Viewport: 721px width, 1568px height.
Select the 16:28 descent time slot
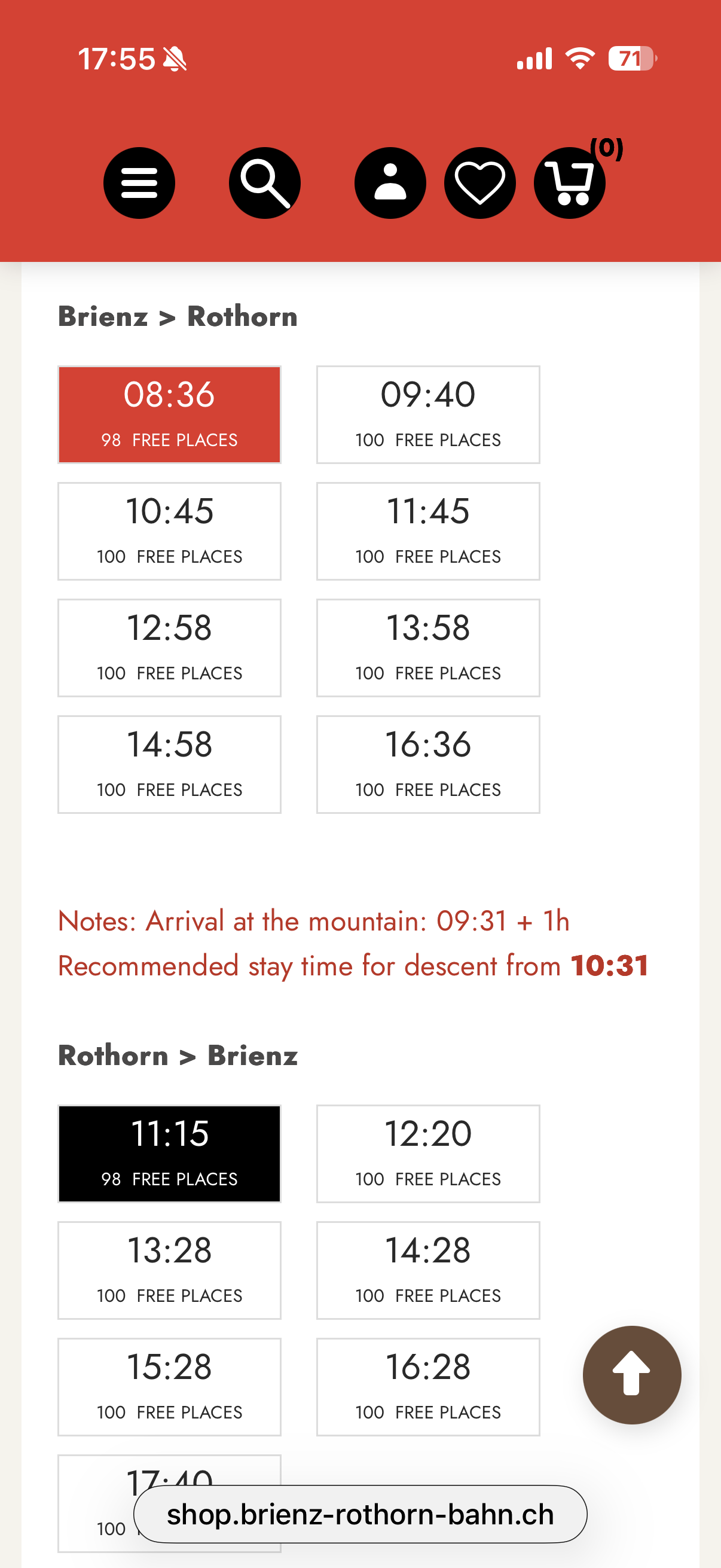pyautogui.click(x=427, y=1387)
